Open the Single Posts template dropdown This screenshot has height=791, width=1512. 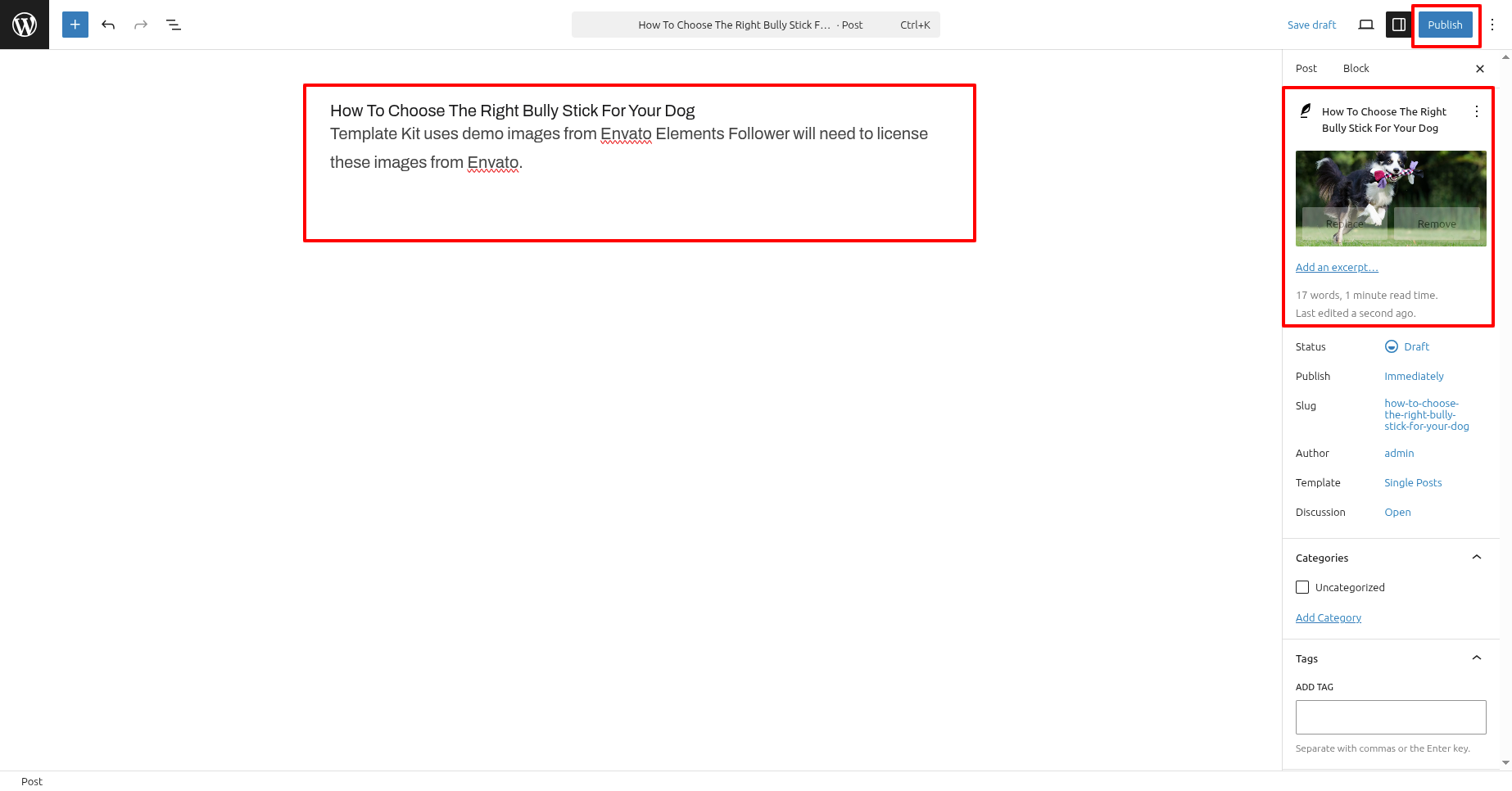coord(1413,482)
